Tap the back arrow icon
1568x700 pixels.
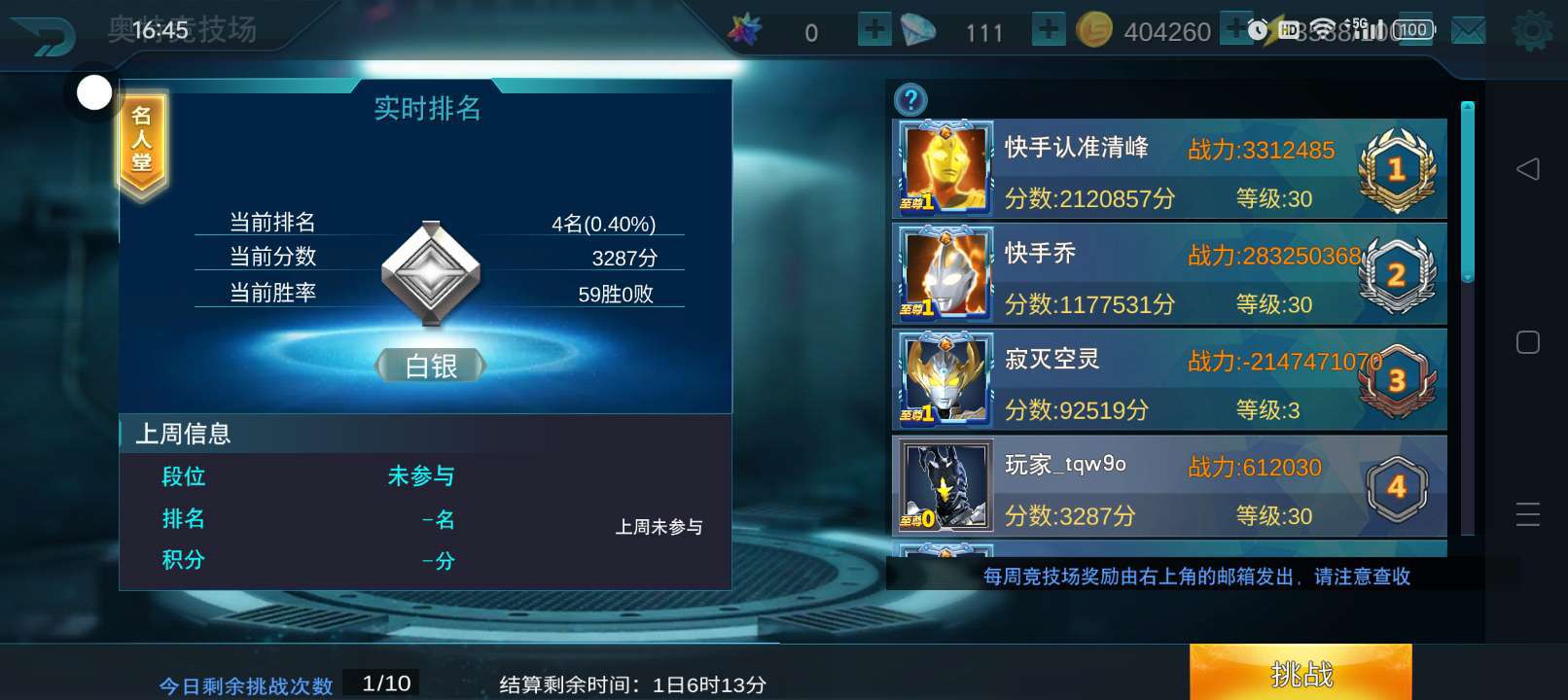(x=43, y=36)
